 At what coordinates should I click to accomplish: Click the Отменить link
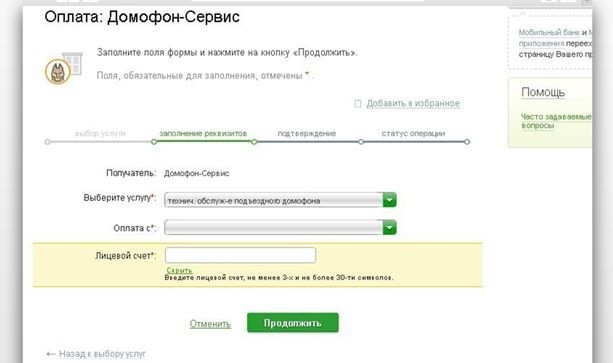coord(210,324)
